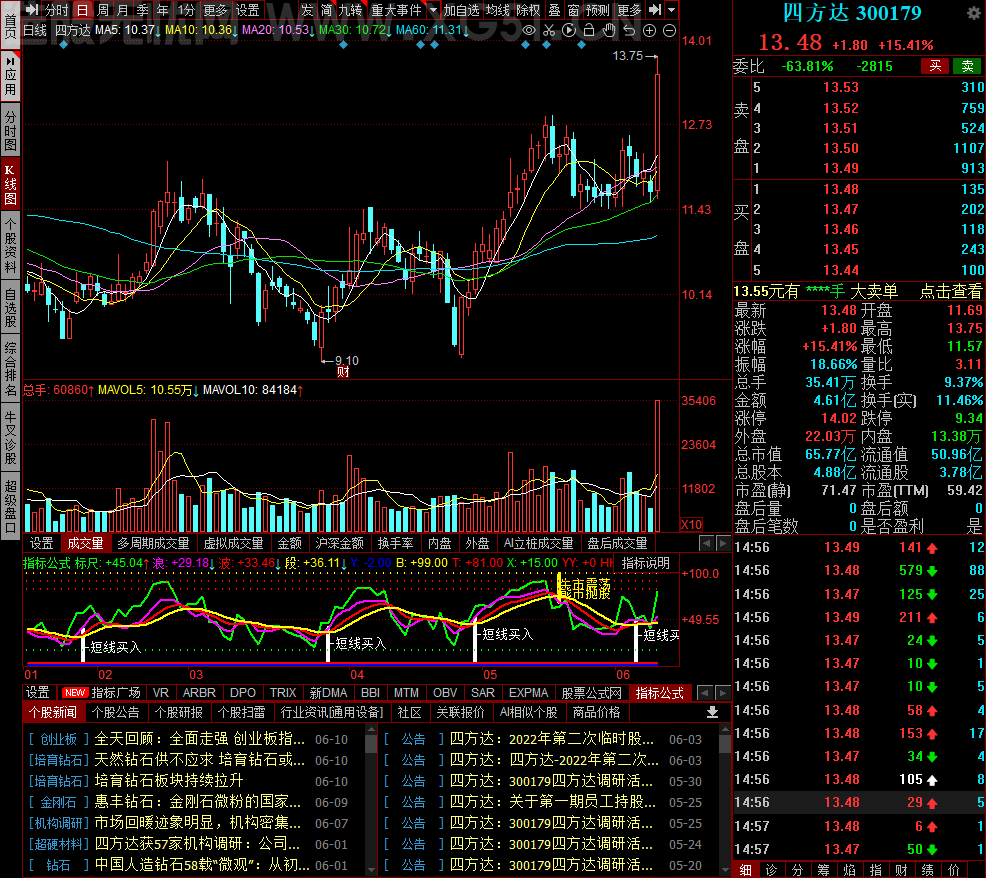Select the 周 weekly period button
986x878 pixels.
point(103,10)
